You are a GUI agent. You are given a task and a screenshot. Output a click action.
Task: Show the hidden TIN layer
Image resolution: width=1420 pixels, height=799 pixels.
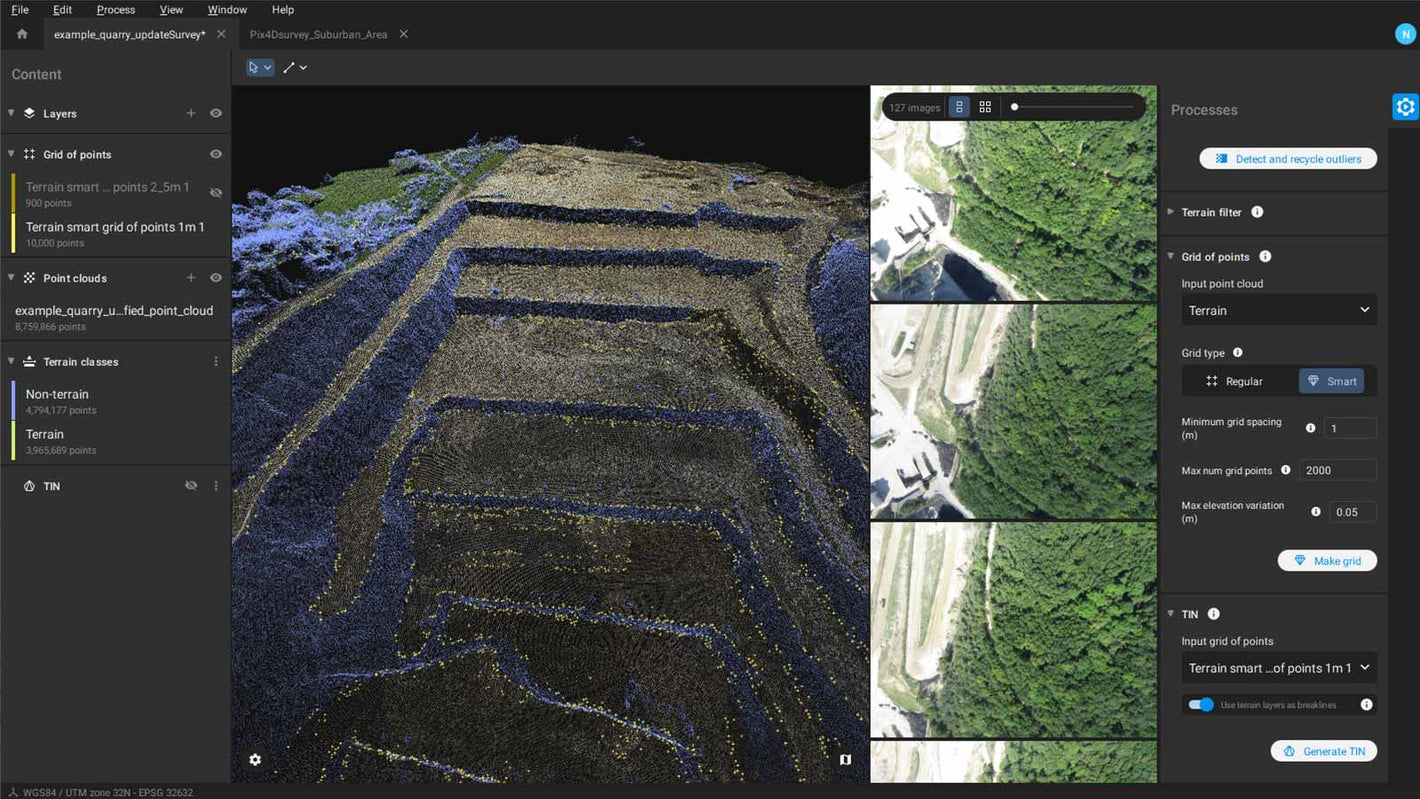click(191, 486)
